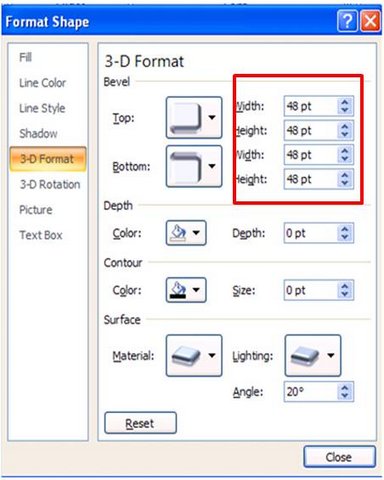The height and width of the screenshot is (480, 384).
Task: Open the Material surface preset picker
Action: [x=194, y=356]
